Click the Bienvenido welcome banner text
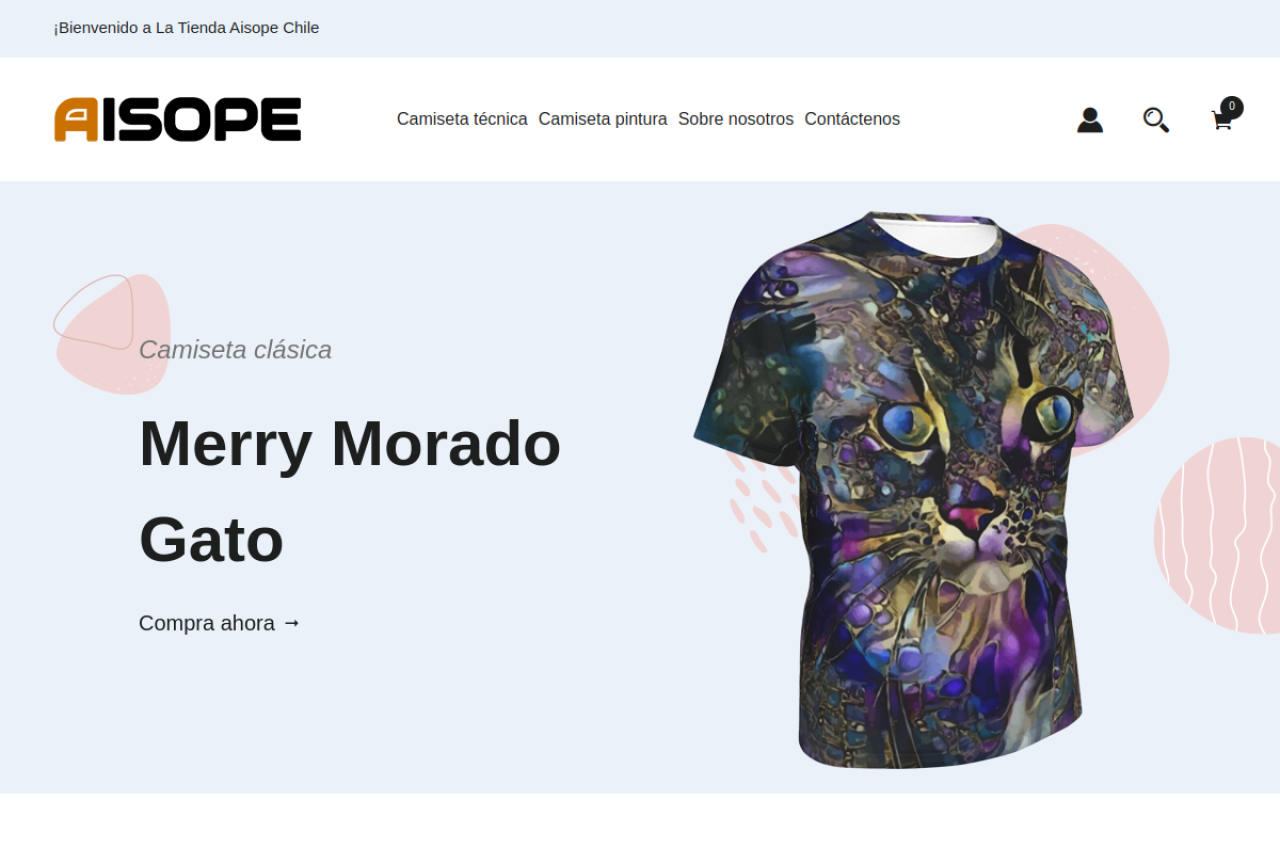Image resolution: width=1280 pixels, height=853 pixels. (x=187, y=28)
